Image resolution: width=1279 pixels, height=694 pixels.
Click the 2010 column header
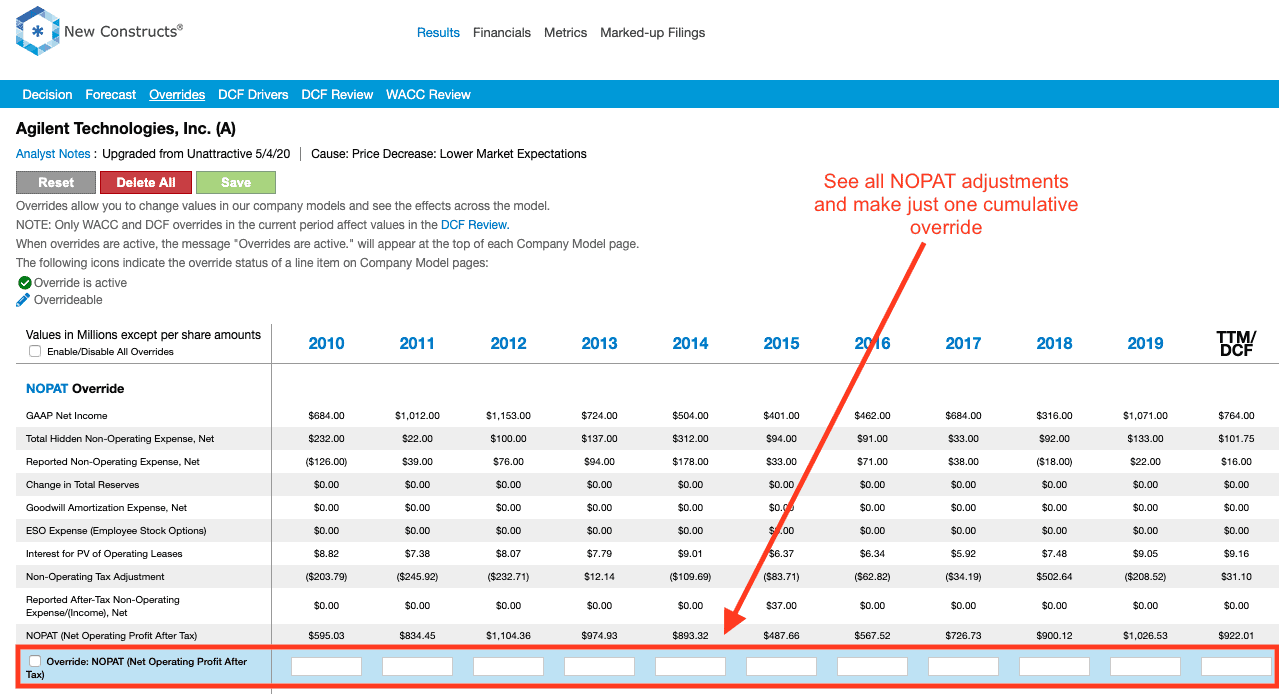click(326, 344)
